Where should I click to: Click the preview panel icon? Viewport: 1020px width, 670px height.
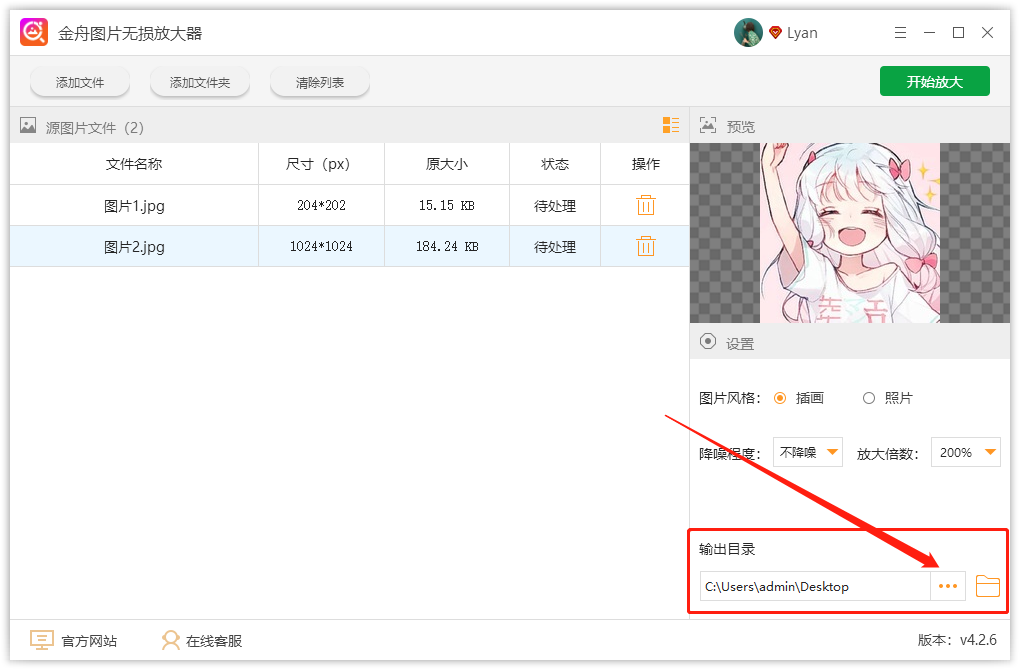708,125
